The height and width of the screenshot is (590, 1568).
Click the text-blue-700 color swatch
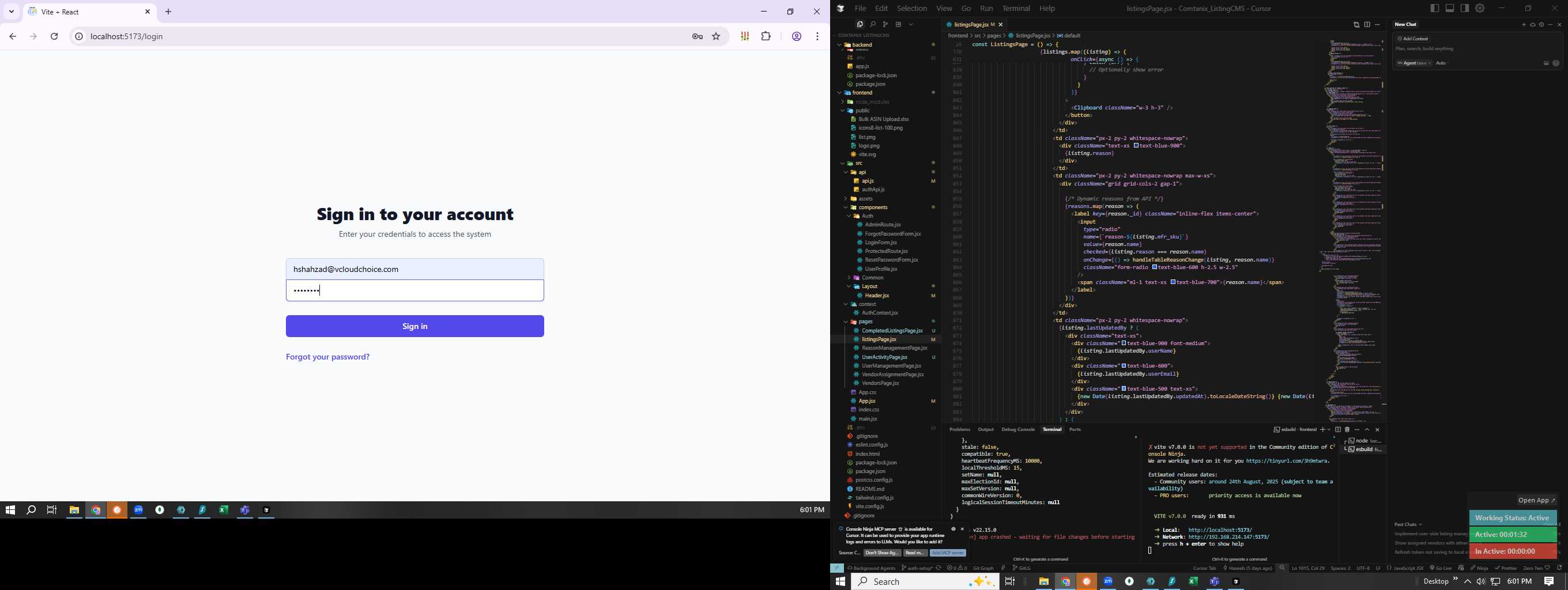click(1173, 282)
